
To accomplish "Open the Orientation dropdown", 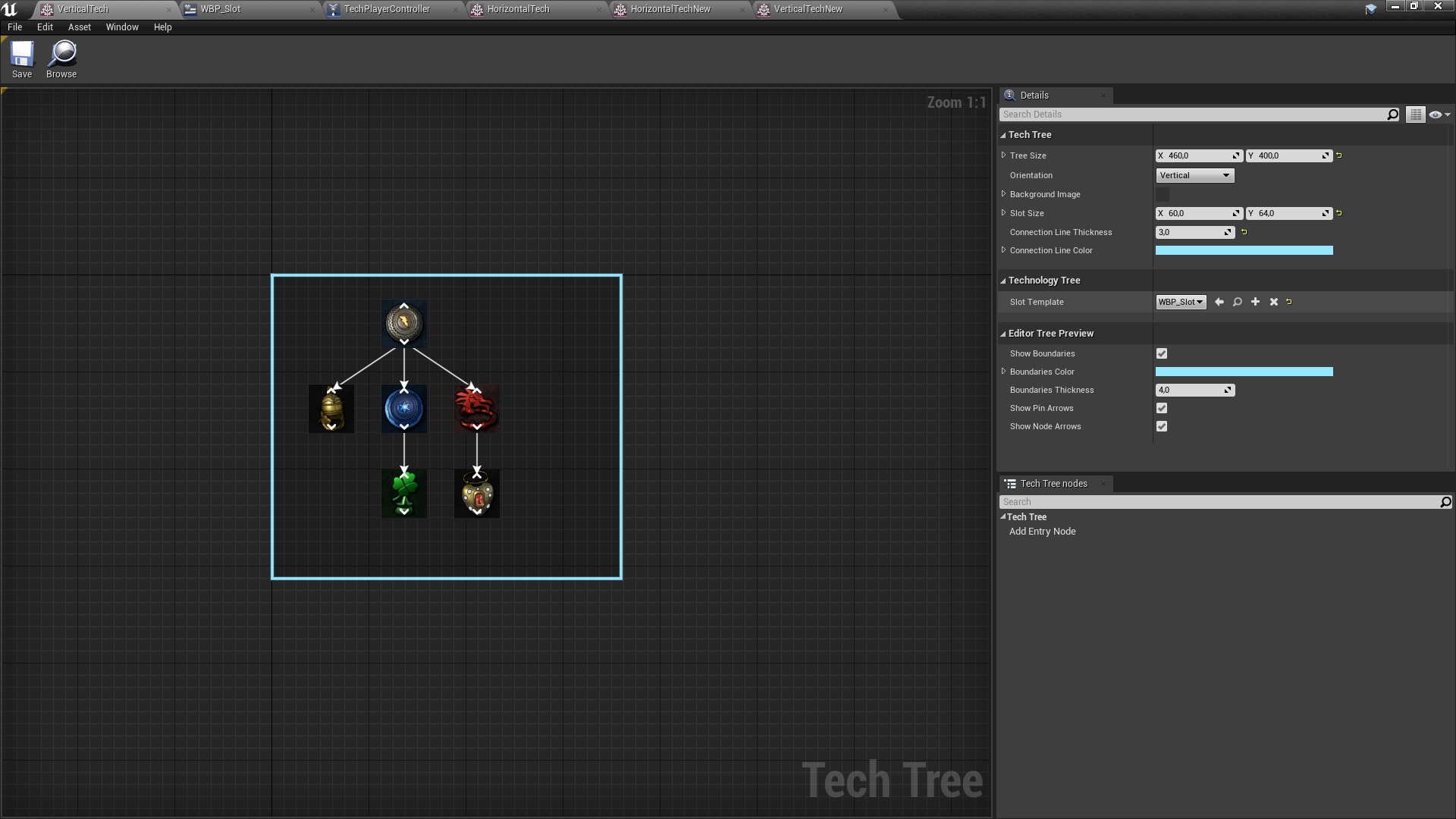I will 1194,175.
